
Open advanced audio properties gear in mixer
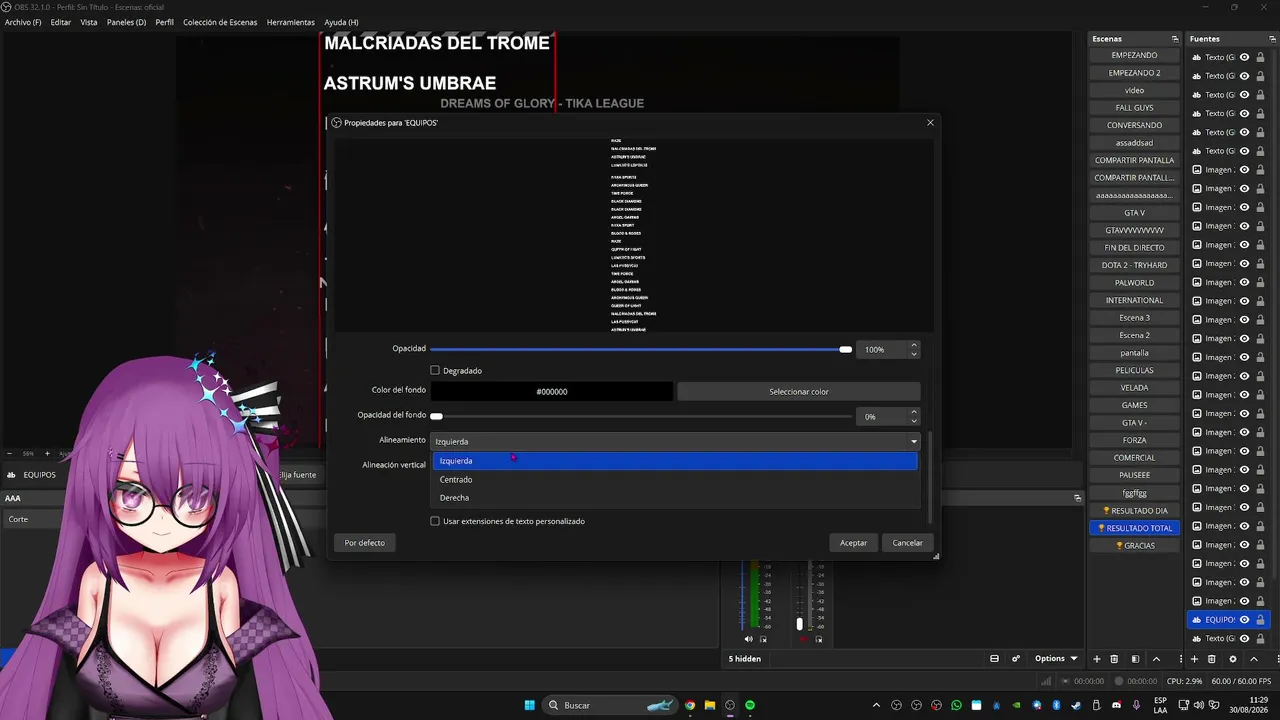coord(1016,659)
